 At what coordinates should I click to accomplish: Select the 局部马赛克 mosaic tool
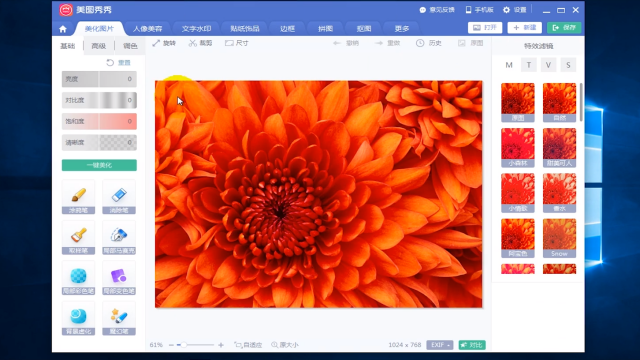119,238
